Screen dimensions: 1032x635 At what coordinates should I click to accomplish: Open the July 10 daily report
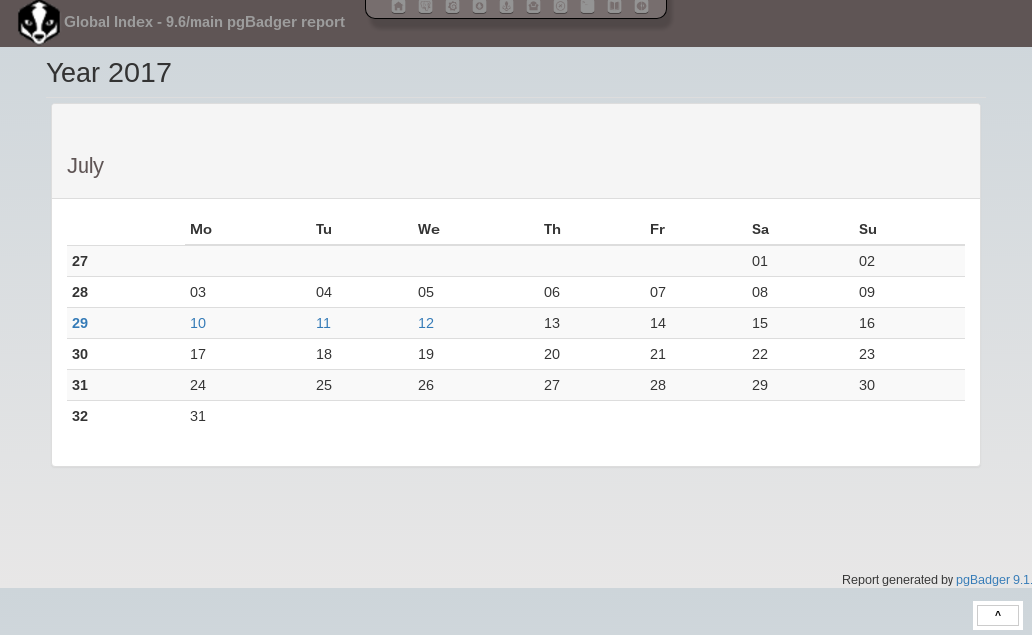point(198,323)
